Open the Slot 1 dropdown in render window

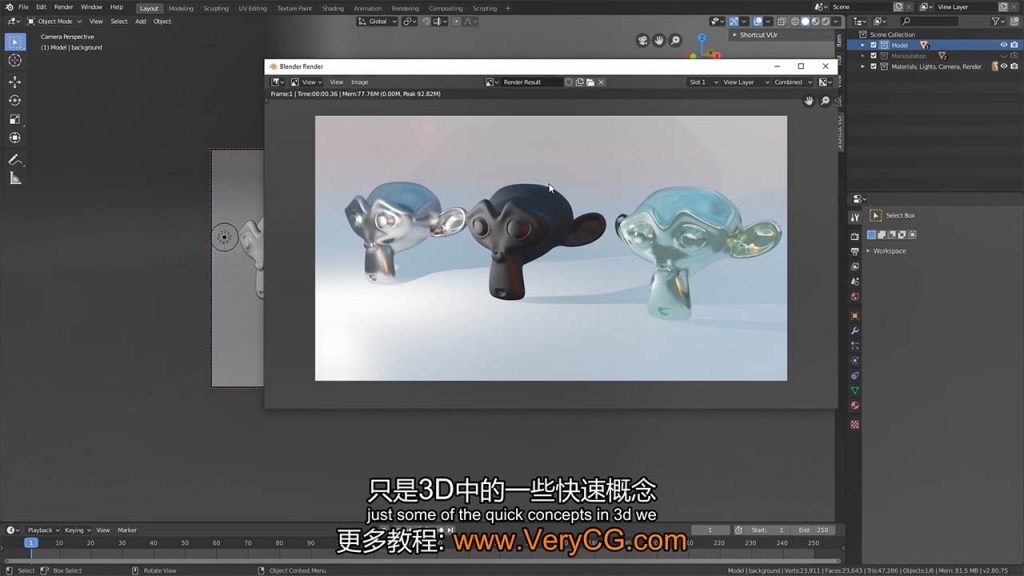coord(702,82)
